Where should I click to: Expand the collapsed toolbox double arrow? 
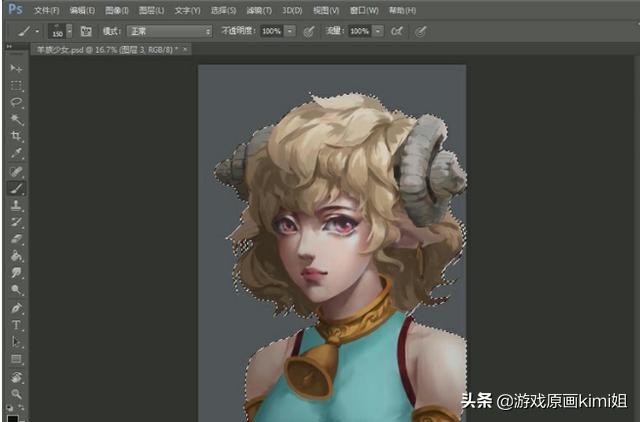(x=9, y=47)
